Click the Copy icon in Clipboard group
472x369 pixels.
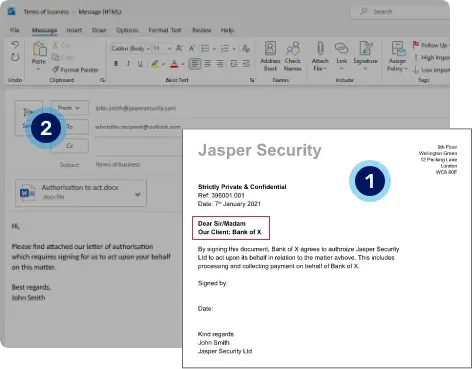pos(56,57)
